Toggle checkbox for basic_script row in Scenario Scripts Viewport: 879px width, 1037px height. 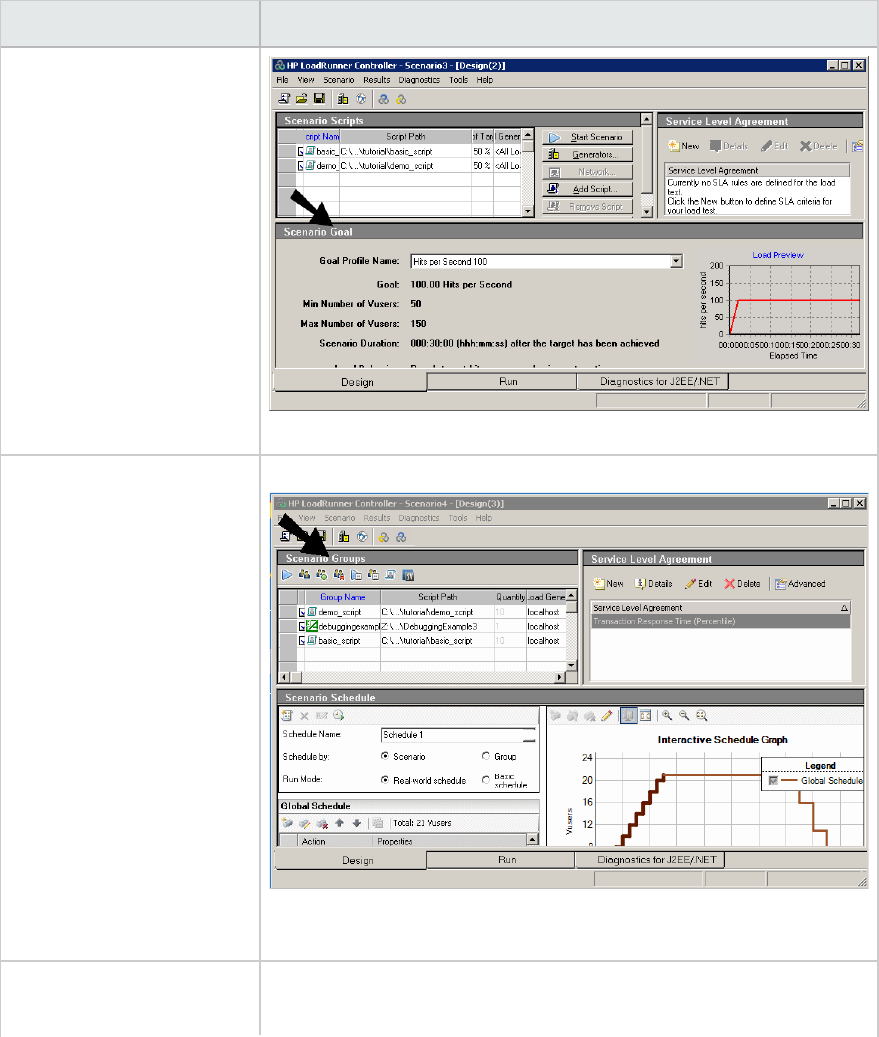300,151
